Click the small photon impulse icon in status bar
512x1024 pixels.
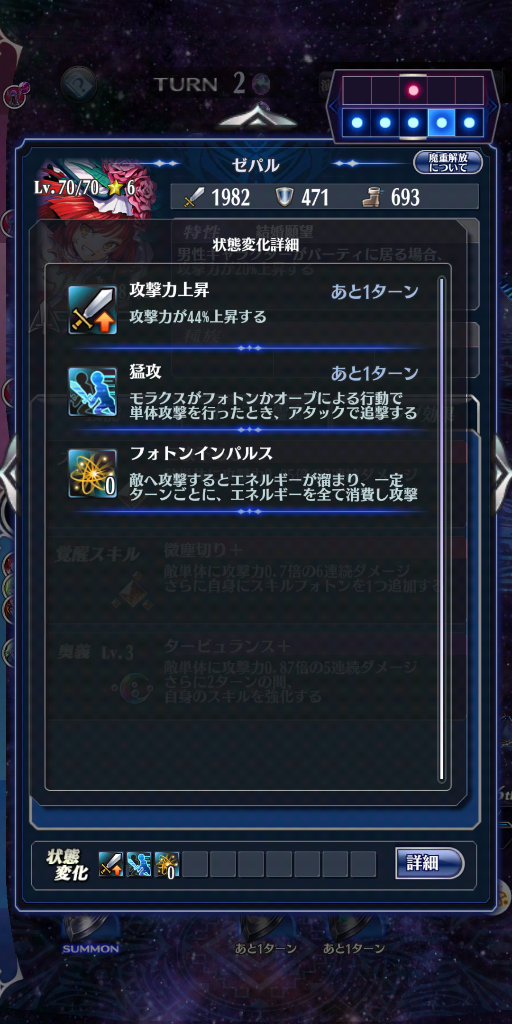coord(167,864)
